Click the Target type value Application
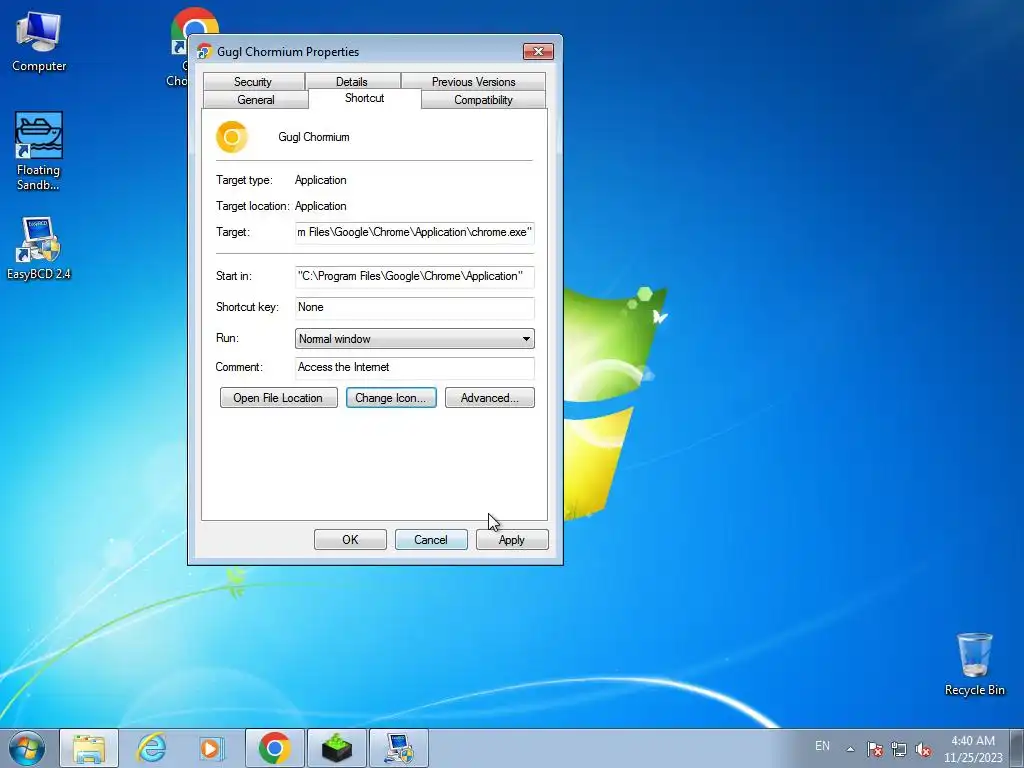 coord(321,180)
